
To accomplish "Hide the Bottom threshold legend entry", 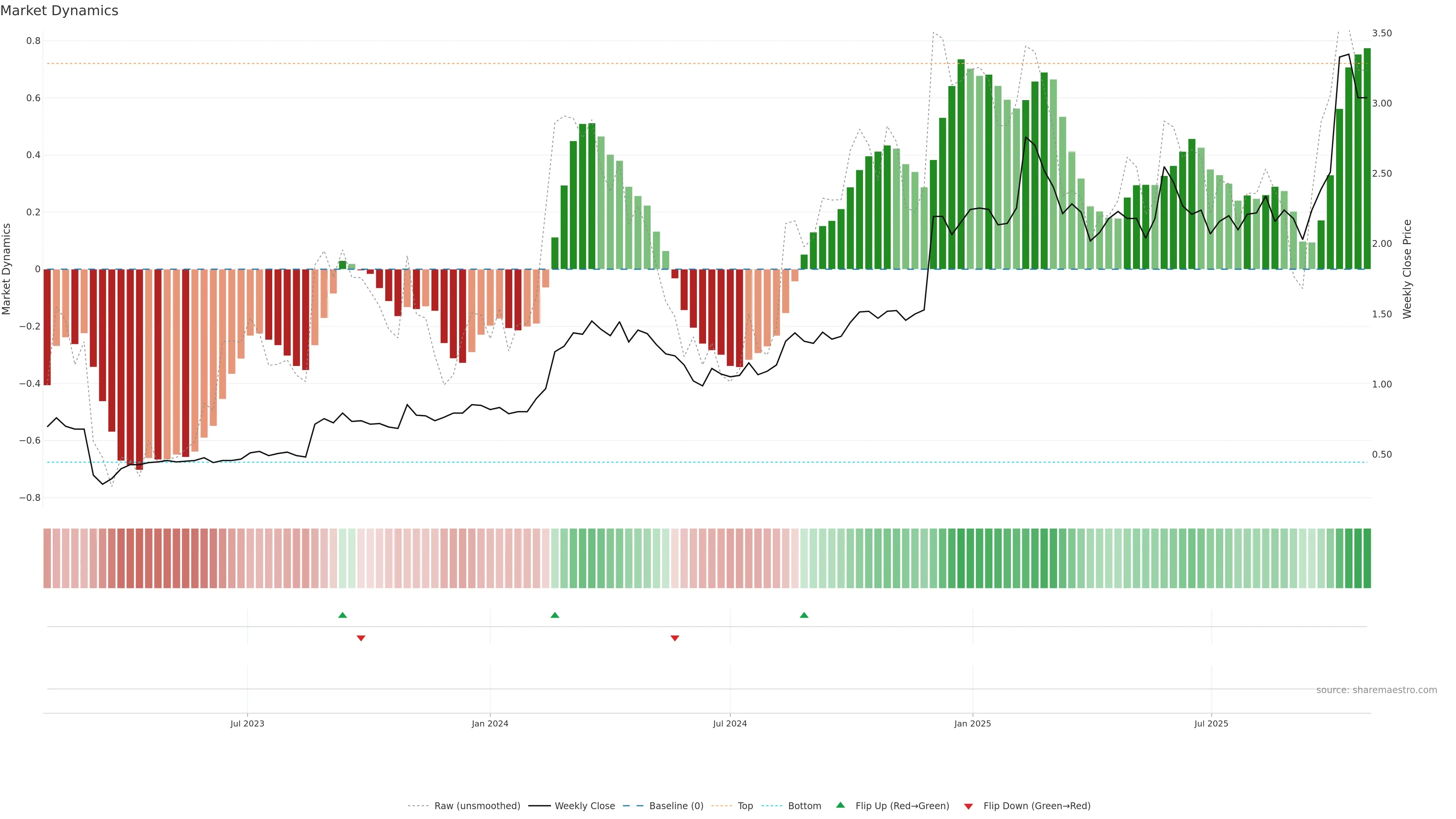I will (804, 806).
